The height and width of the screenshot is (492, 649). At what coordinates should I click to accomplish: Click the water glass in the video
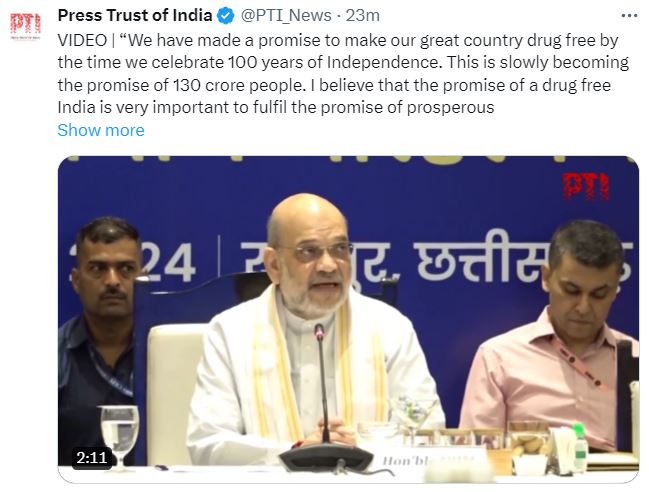click(x=120, y=434)
